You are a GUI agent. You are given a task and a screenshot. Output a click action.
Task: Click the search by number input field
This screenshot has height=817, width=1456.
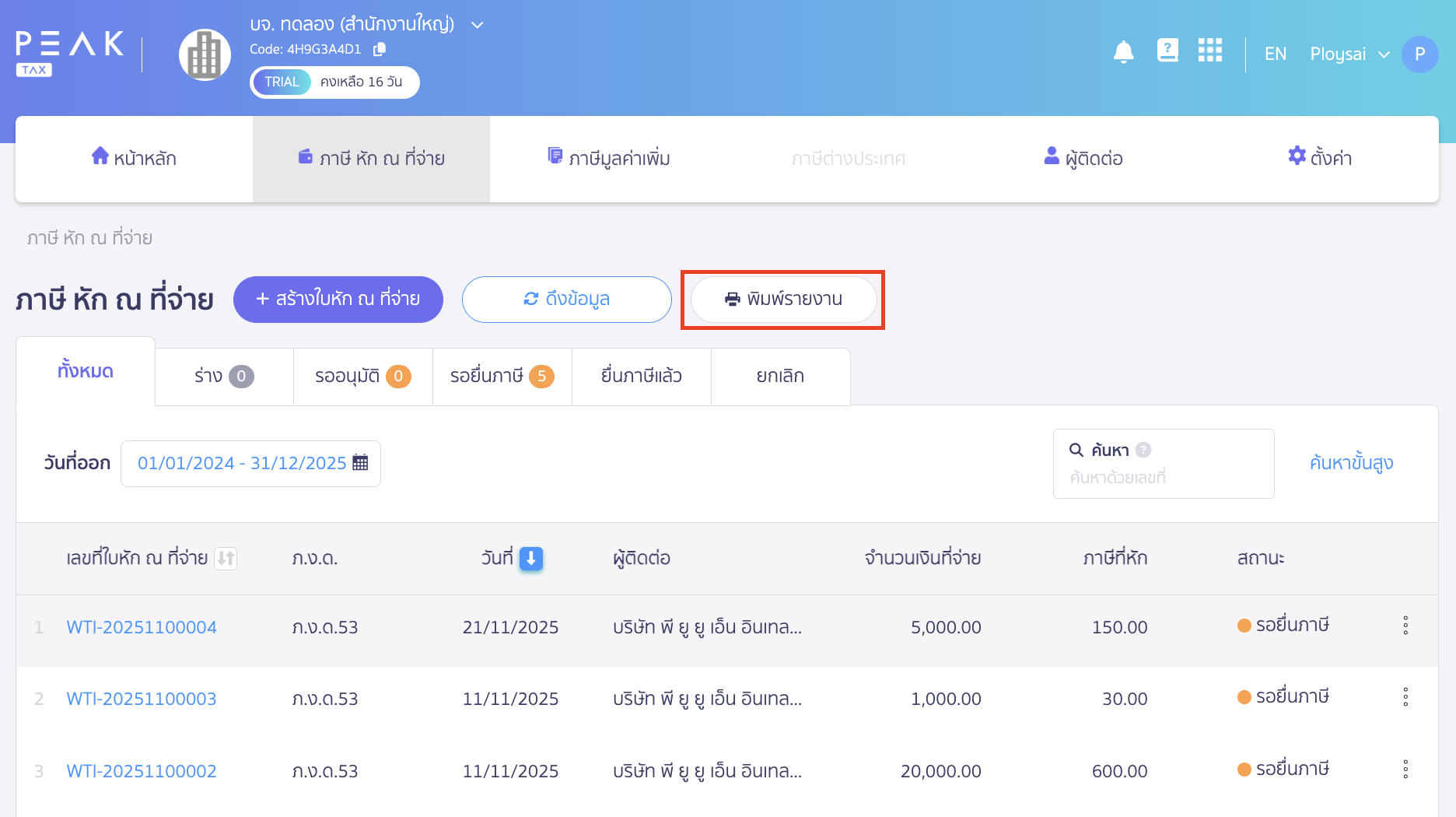coord(1162,477)
